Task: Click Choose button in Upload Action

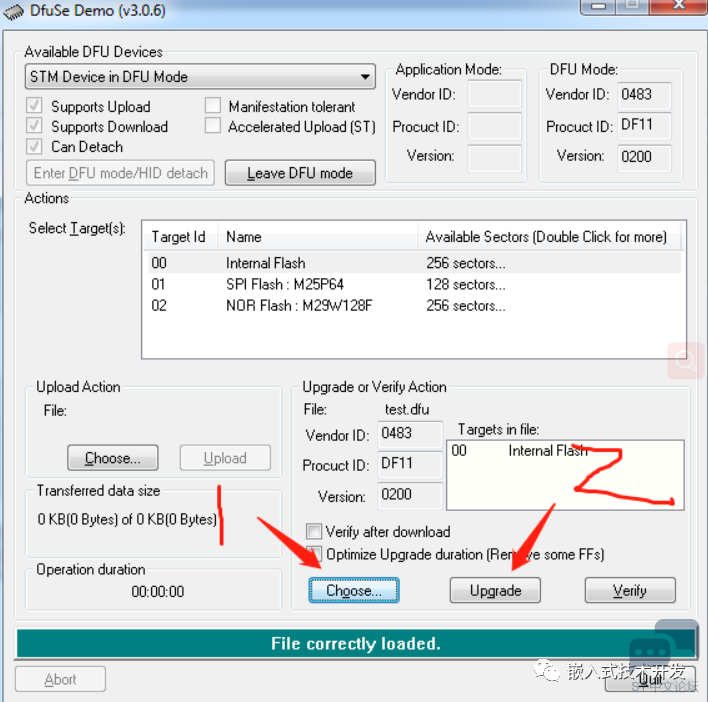Action: (113, 458)
